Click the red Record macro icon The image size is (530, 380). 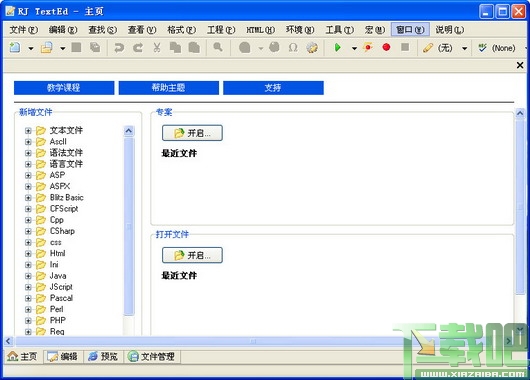(x=386, y=47)
